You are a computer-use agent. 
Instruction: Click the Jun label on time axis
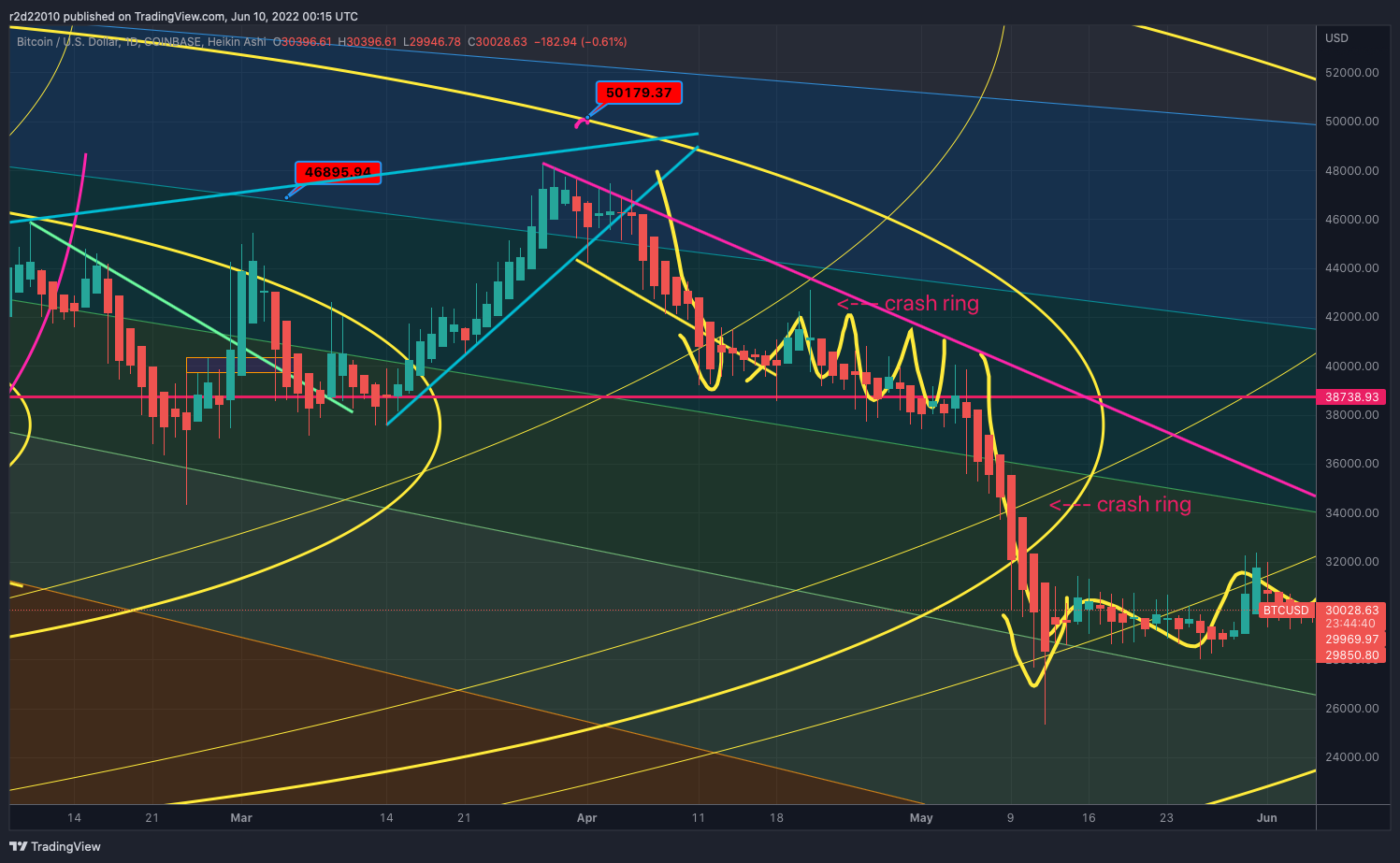coord(1267,818)
